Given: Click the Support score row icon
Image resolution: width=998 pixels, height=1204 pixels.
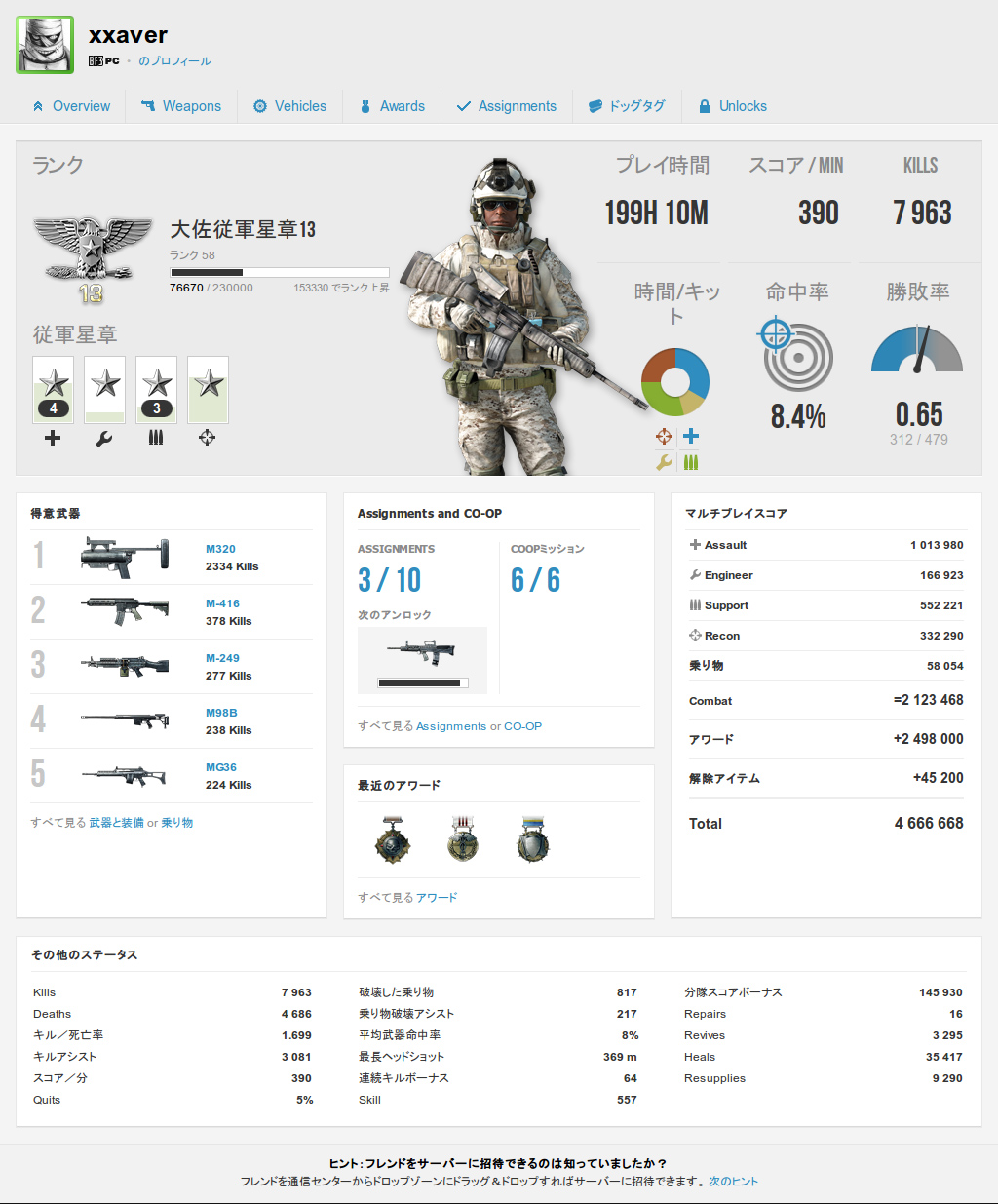Looking at the screenshot, I should [x=695, y=605].
